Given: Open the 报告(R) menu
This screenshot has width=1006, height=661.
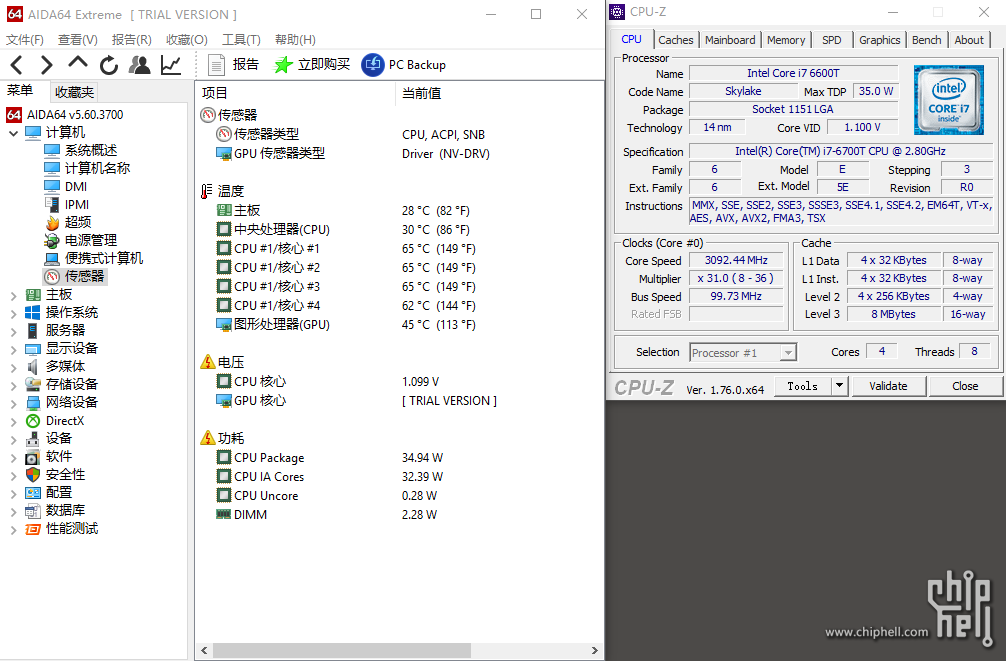Looking at the screenshot, I should [132, 40].
